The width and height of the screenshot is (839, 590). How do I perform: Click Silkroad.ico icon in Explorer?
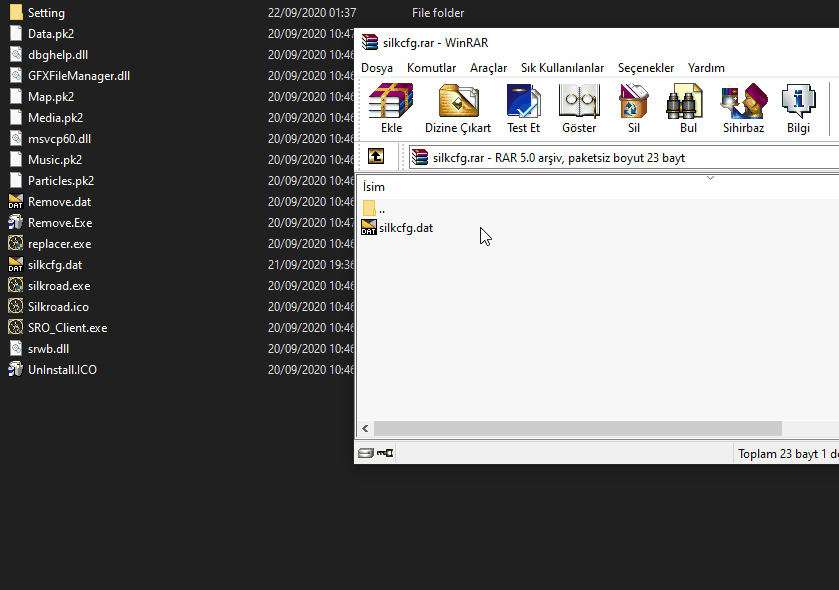pos(16,306)
